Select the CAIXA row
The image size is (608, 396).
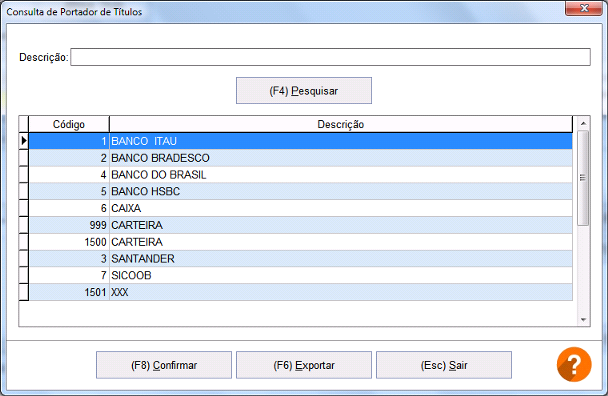(301, 208)
